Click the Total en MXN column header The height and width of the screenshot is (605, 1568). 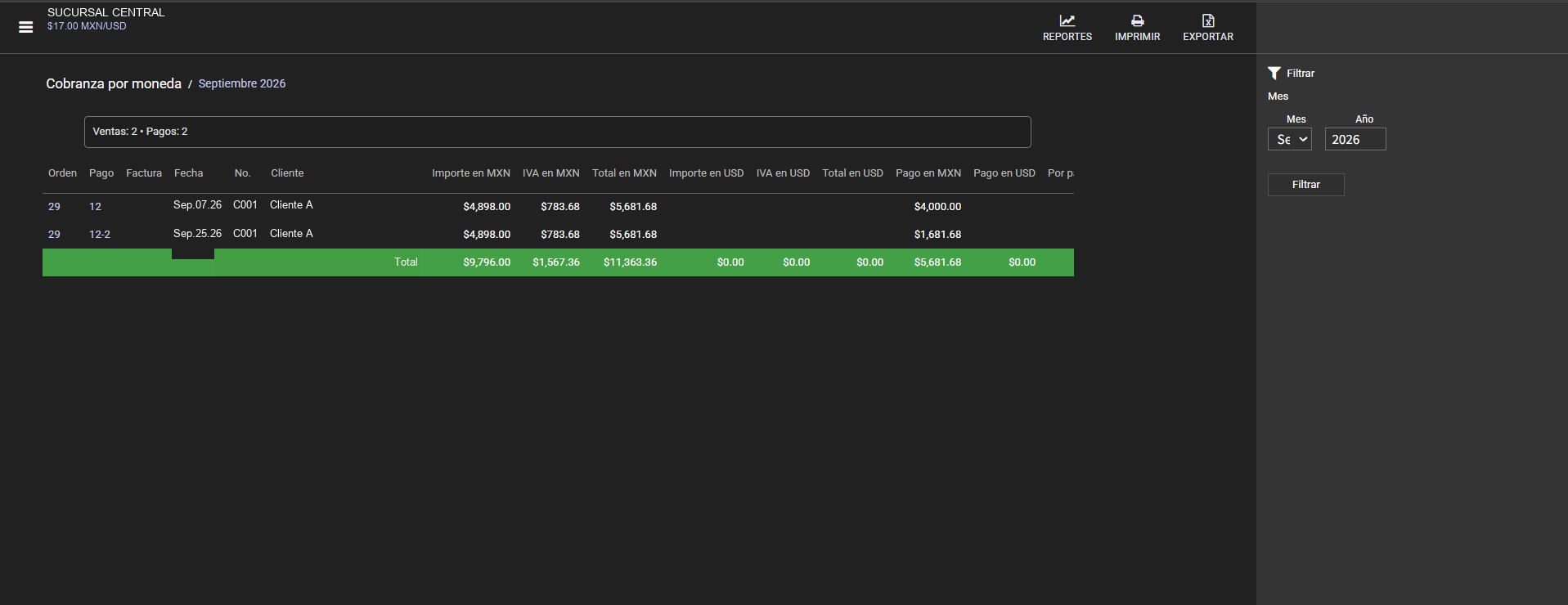coord(624,173)
